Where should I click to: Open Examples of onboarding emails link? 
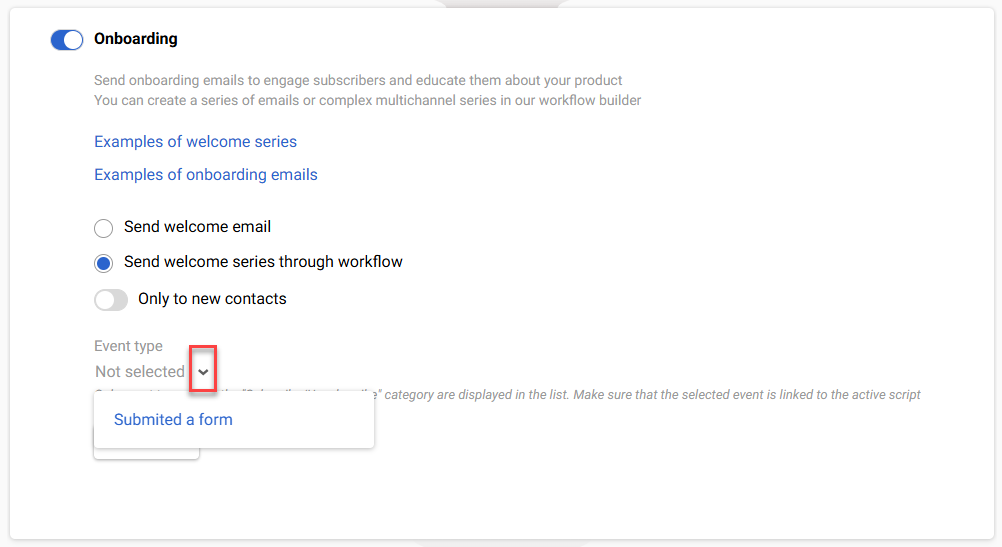[x=206, y=174]
